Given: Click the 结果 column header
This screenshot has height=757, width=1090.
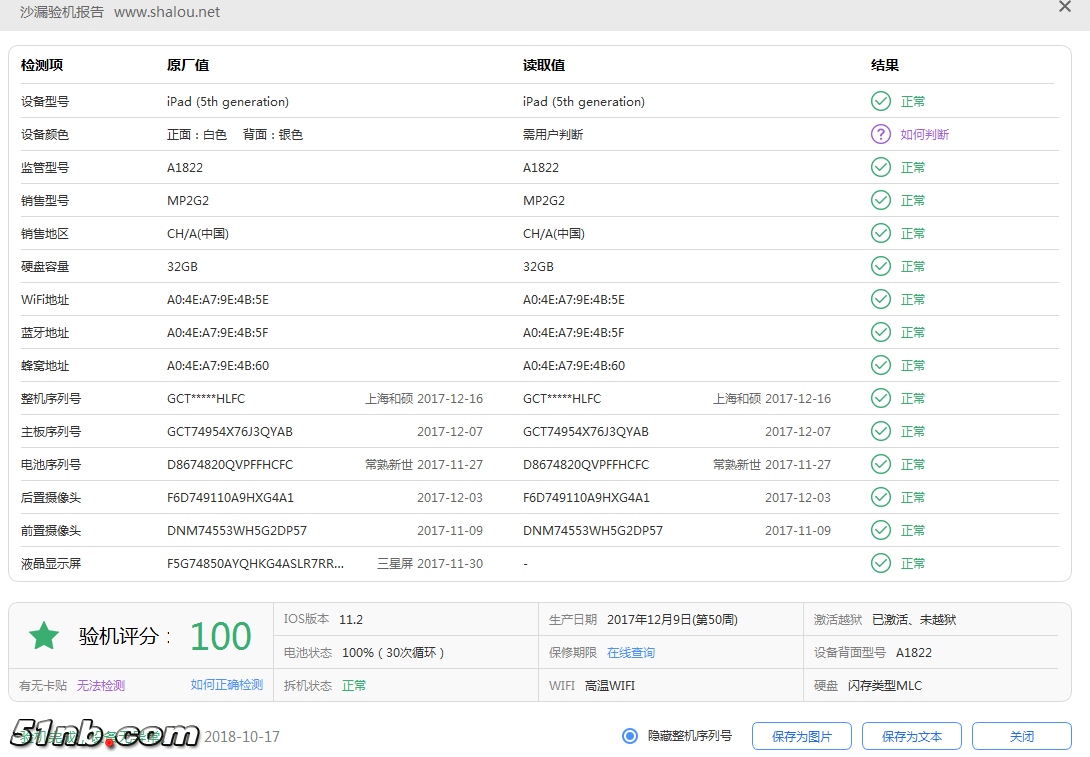Looking at the screenshot, I should [884, 65].
